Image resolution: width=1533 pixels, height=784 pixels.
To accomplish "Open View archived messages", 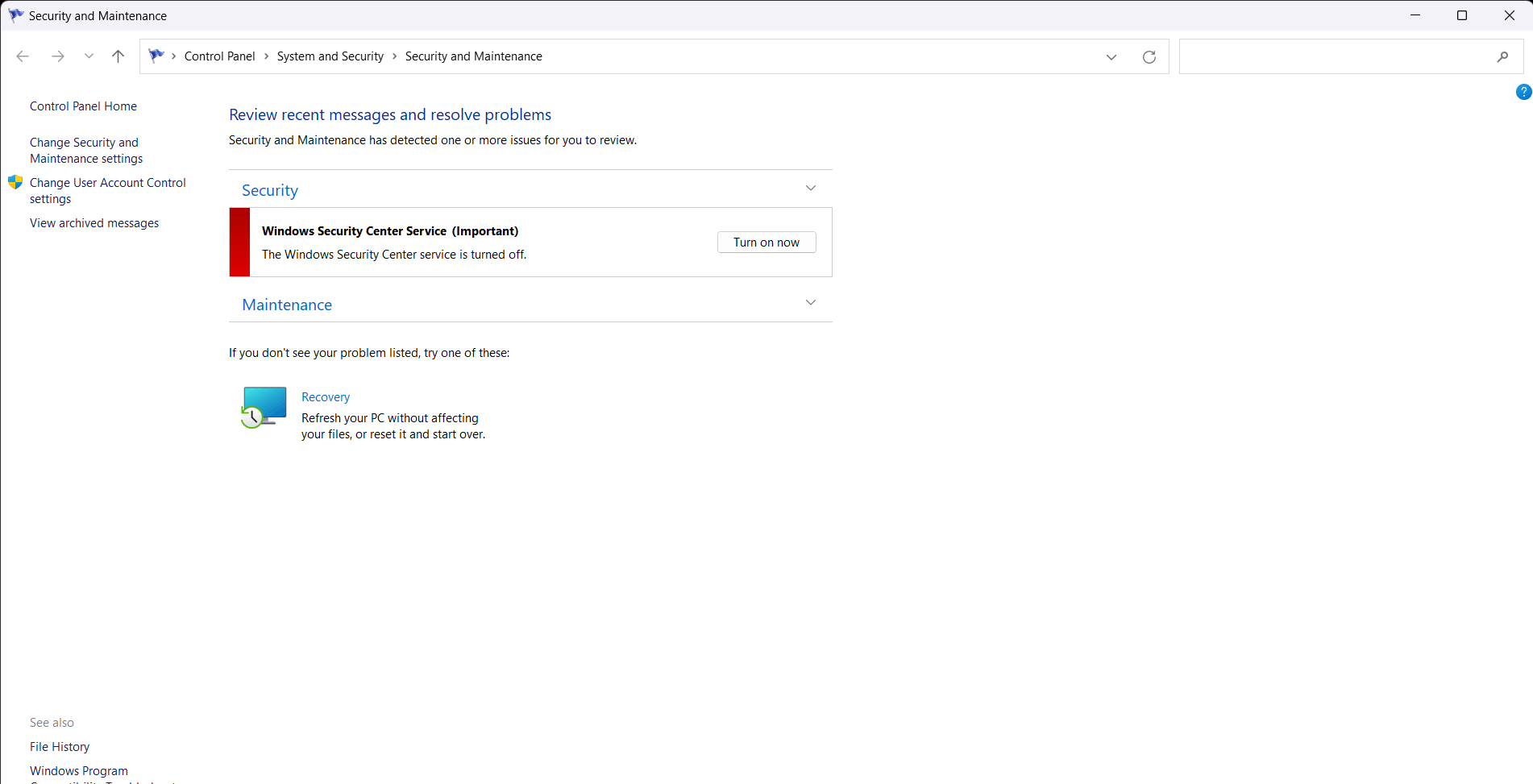I will [x=94, y=223].
